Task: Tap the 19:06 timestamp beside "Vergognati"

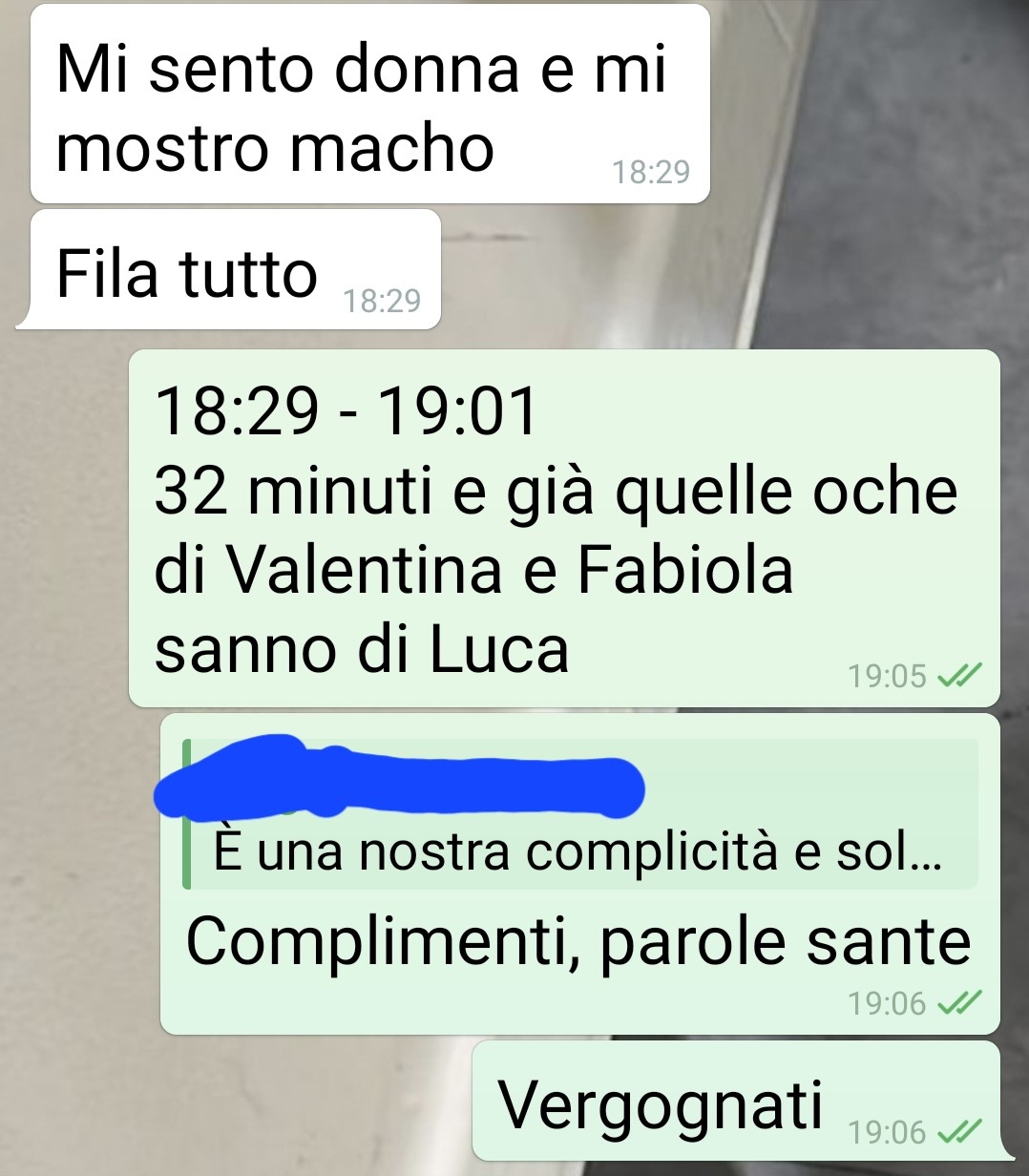Action: coord(888,1132)
